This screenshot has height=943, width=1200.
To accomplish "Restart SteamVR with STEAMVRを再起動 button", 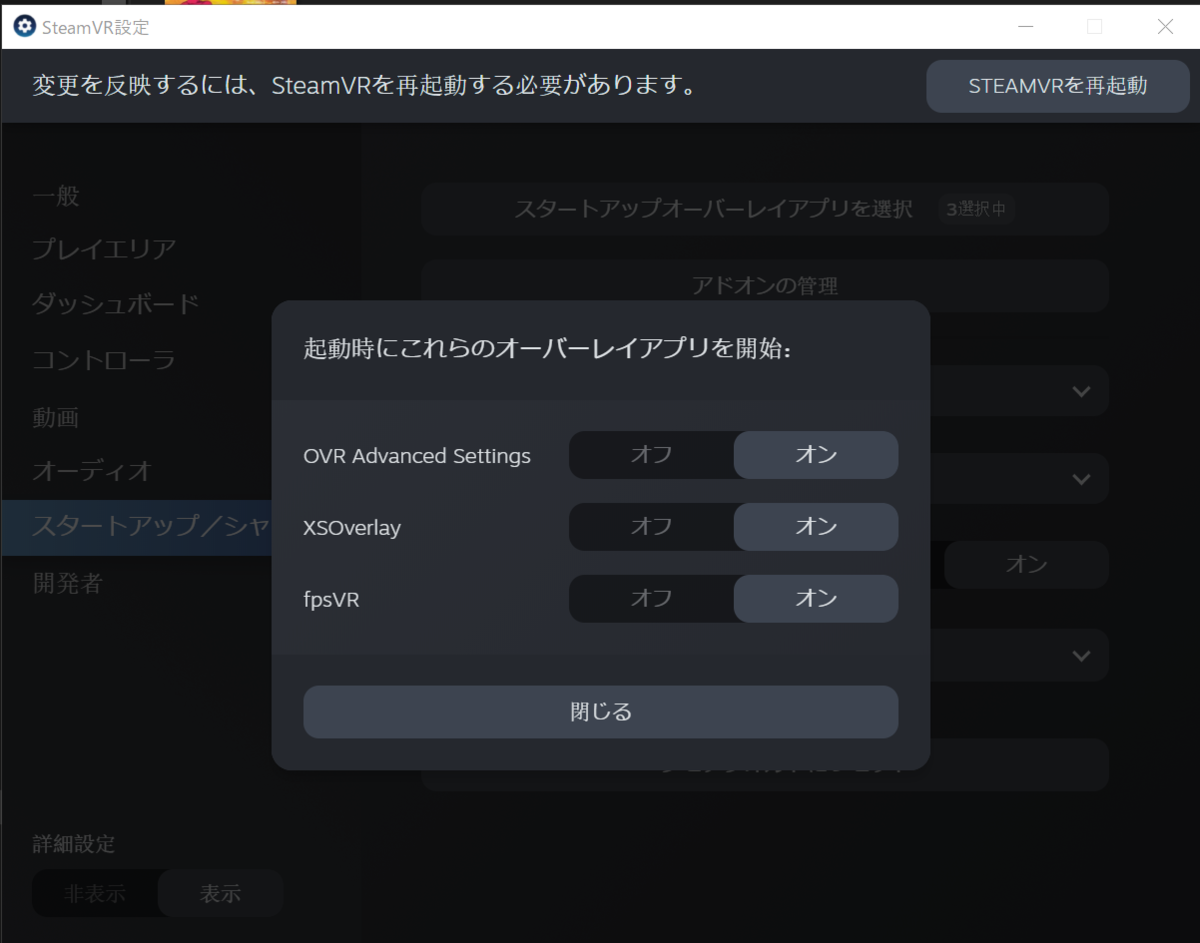I will point(1058,86).
